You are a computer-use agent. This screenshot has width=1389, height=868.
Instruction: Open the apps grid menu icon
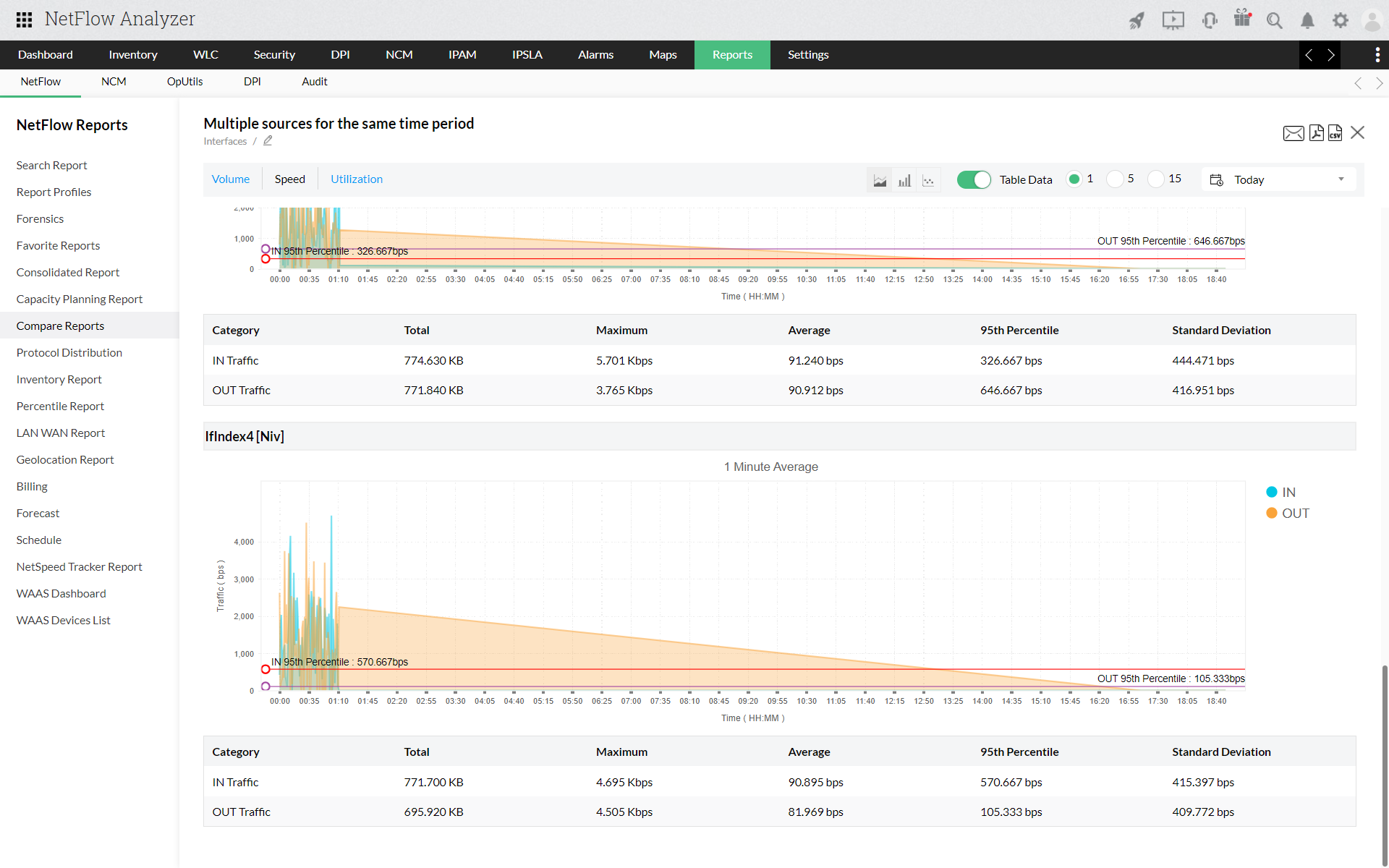click(24, 20)
